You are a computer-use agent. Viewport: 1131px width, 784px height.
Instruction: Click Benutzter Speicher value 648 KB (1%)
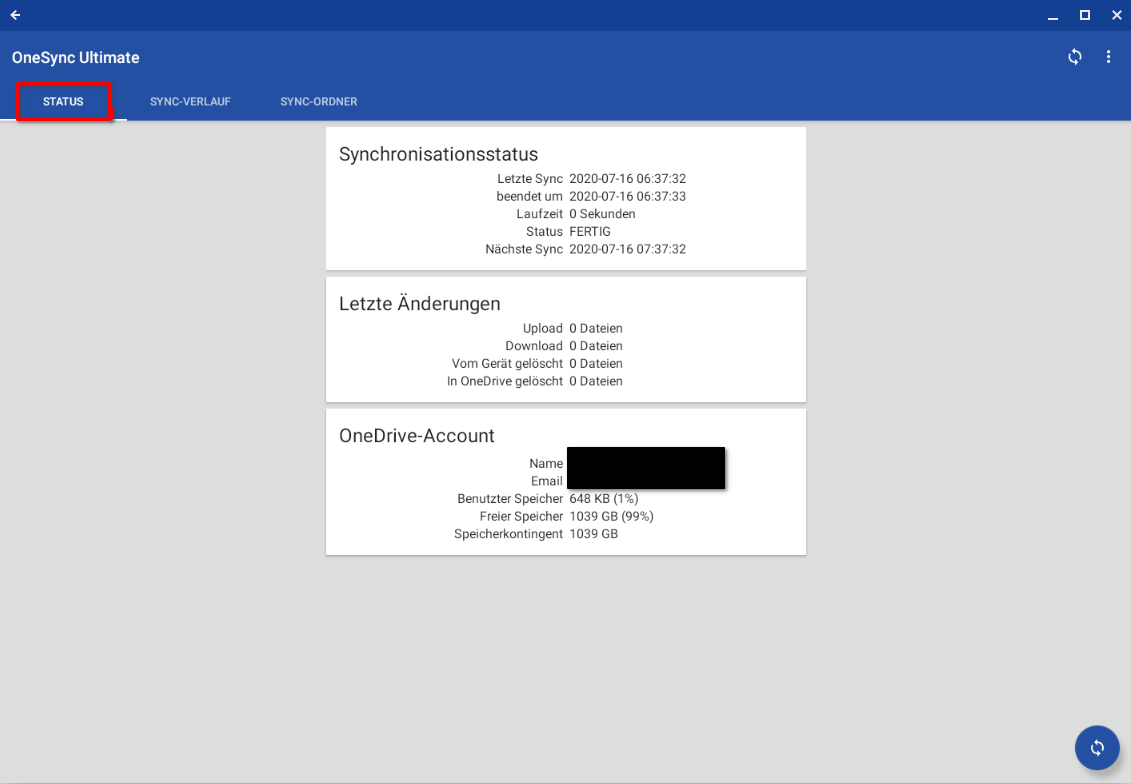604,499
